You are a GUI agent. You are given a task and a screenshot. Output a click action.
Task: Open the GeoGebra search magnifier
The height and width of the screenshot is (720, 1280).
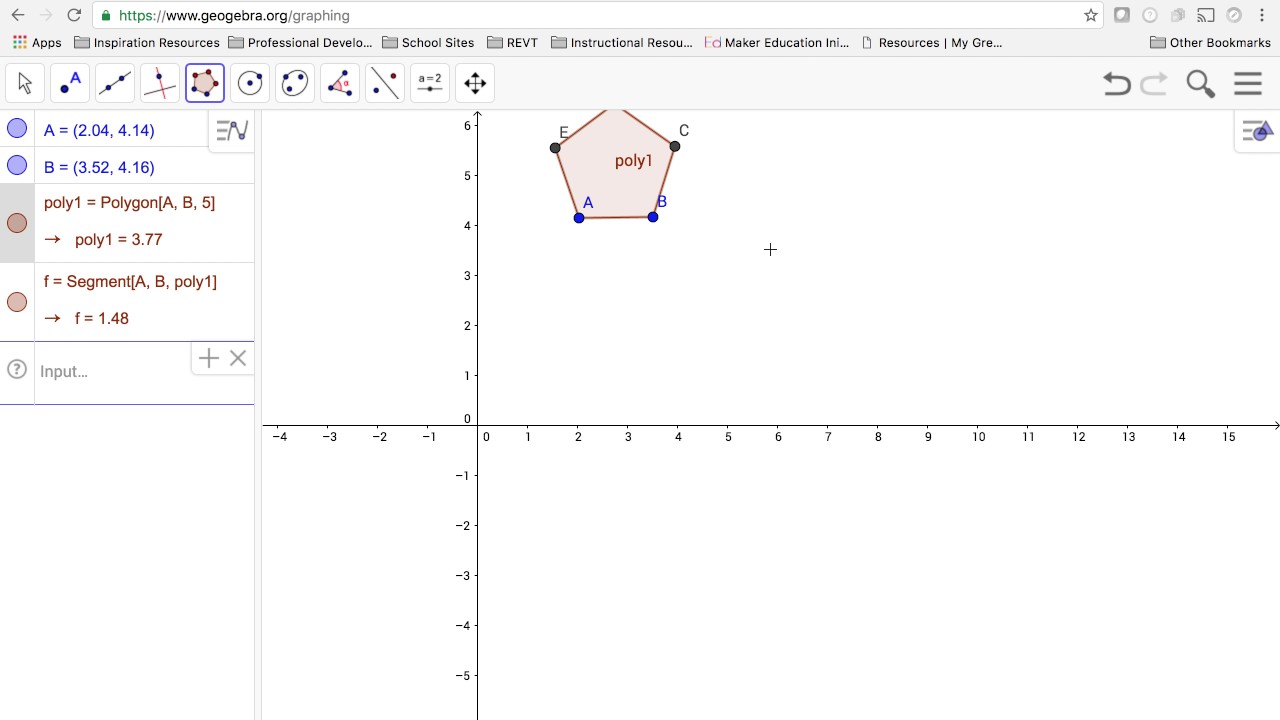pos(1201,84)
